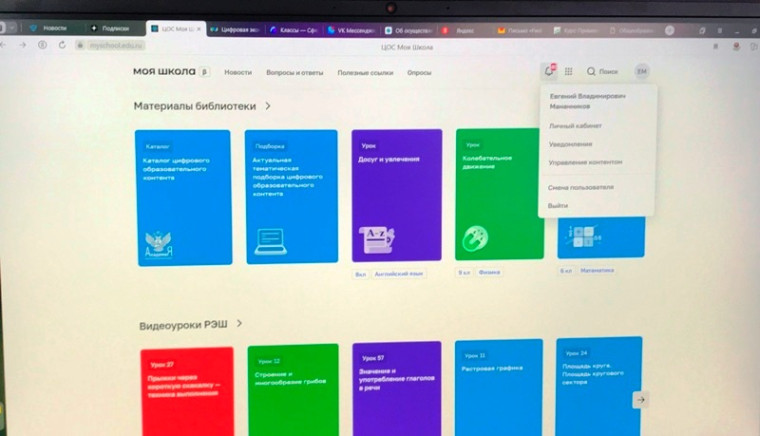Viewport: 760px width, 436px height.
Task: Click the Видеоуроки РЭШ heading
Action: [183, 325]
